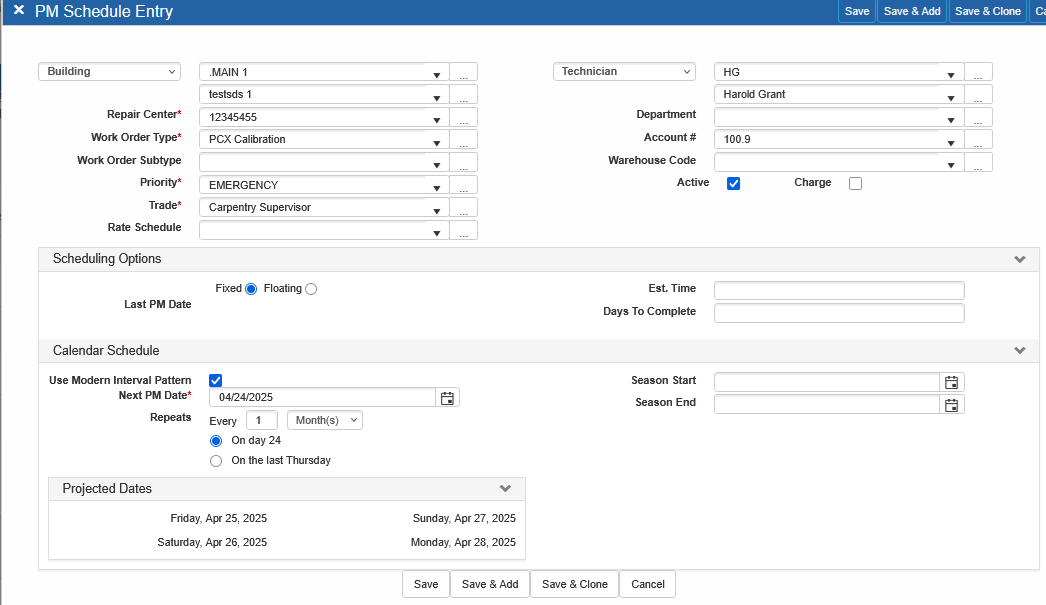1046x605 pixels.
Task: Click the bottom Save & Clone button
Action: click(574, 584)
